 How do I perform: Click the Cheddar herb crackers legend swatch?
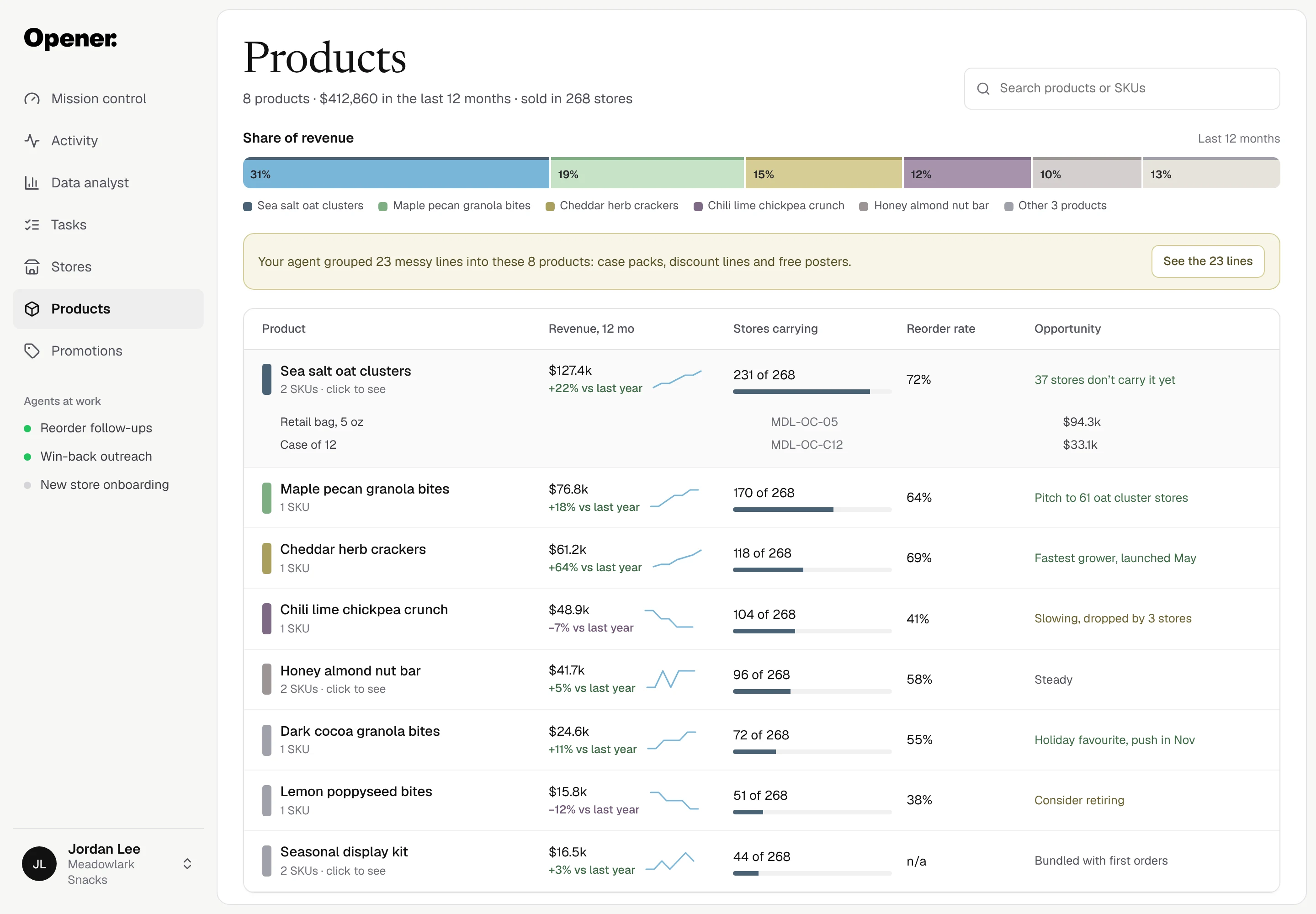point(550,207)
